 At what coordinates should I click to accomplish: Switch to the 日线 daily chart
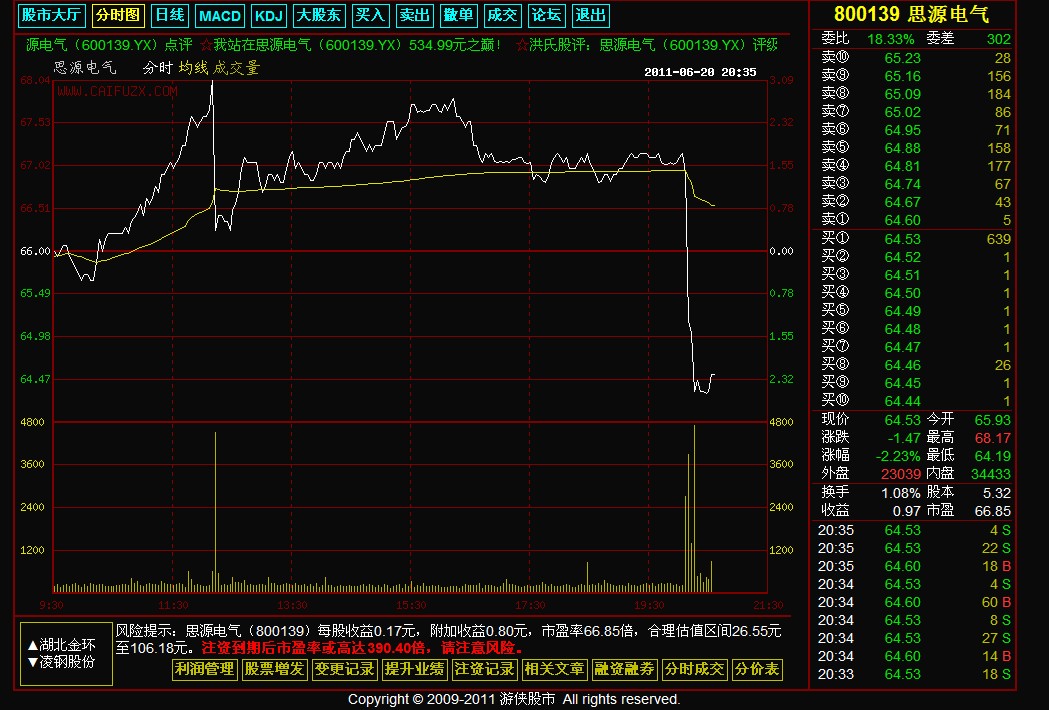coord(169,15)
